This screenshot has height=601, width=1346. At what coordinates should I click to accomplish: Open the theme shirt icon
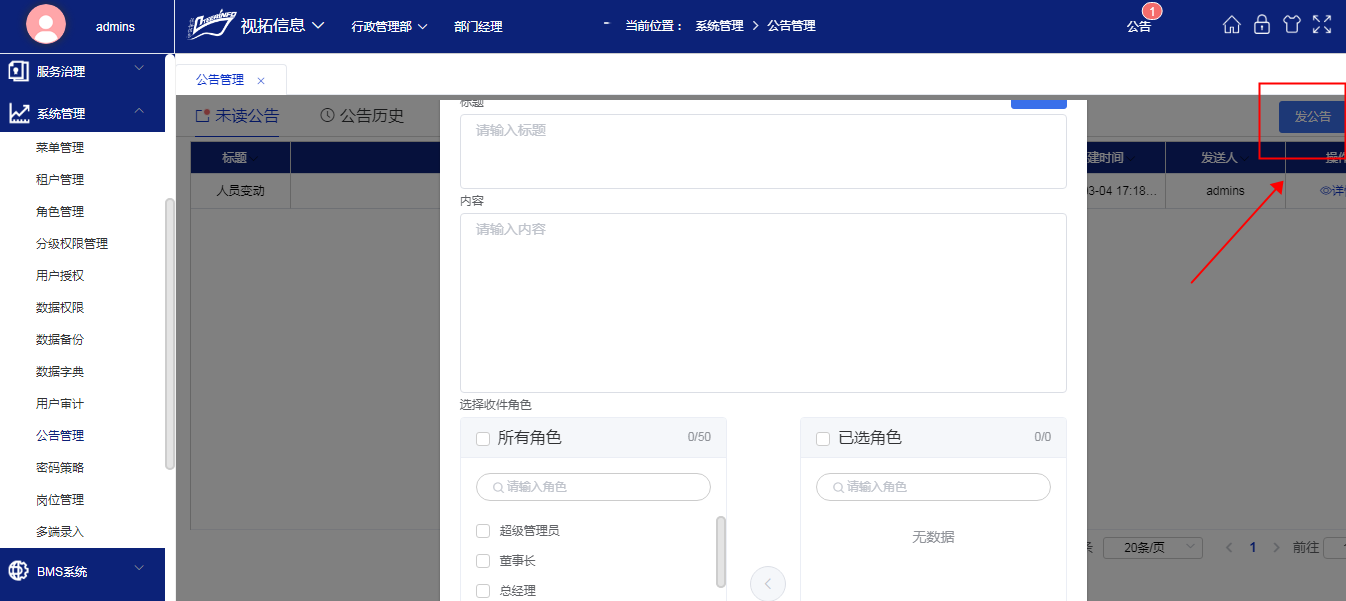pyautogui.click(x=1291, y=25)
